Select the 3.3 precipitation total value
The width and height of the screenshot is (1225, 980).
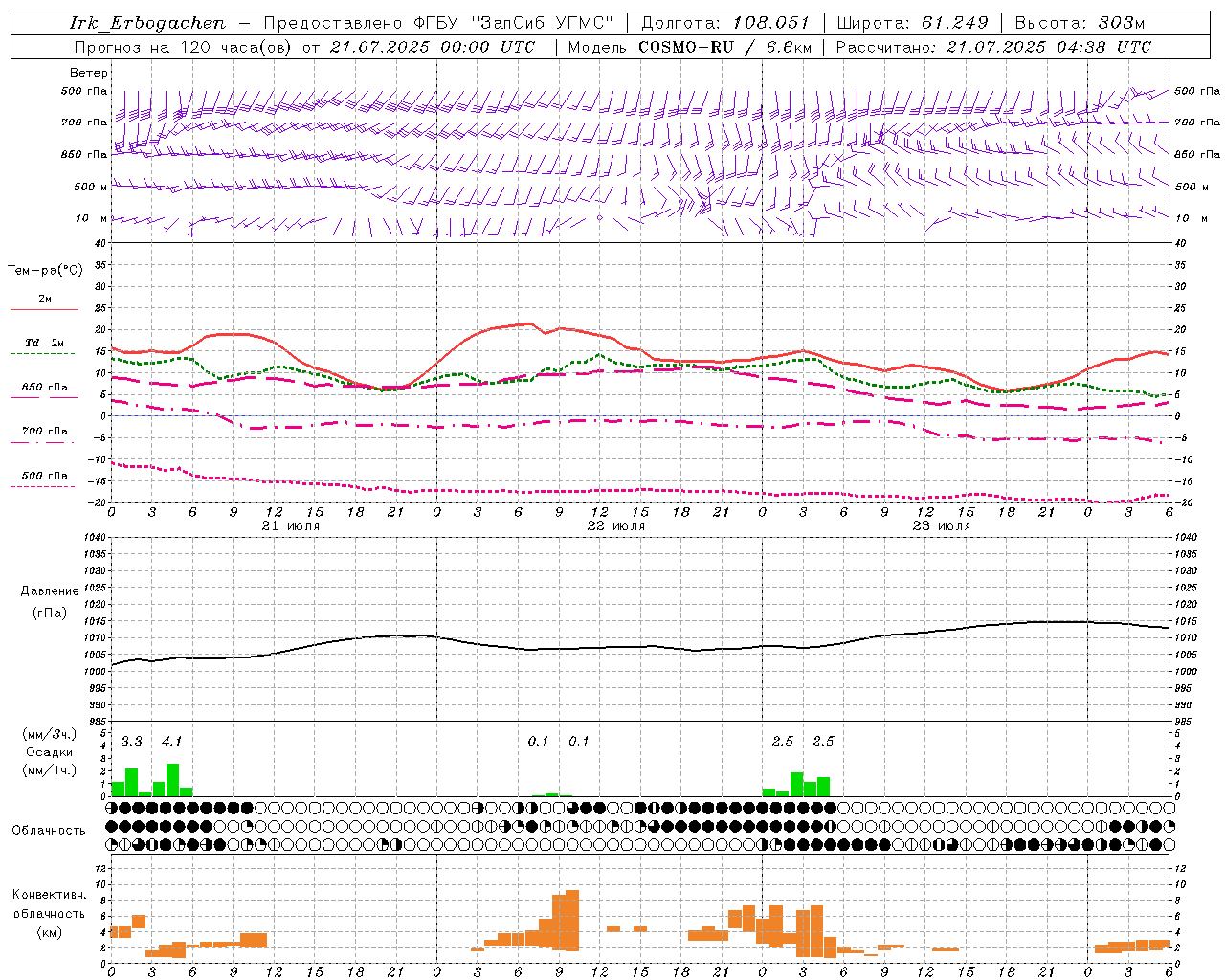[131, 741]
